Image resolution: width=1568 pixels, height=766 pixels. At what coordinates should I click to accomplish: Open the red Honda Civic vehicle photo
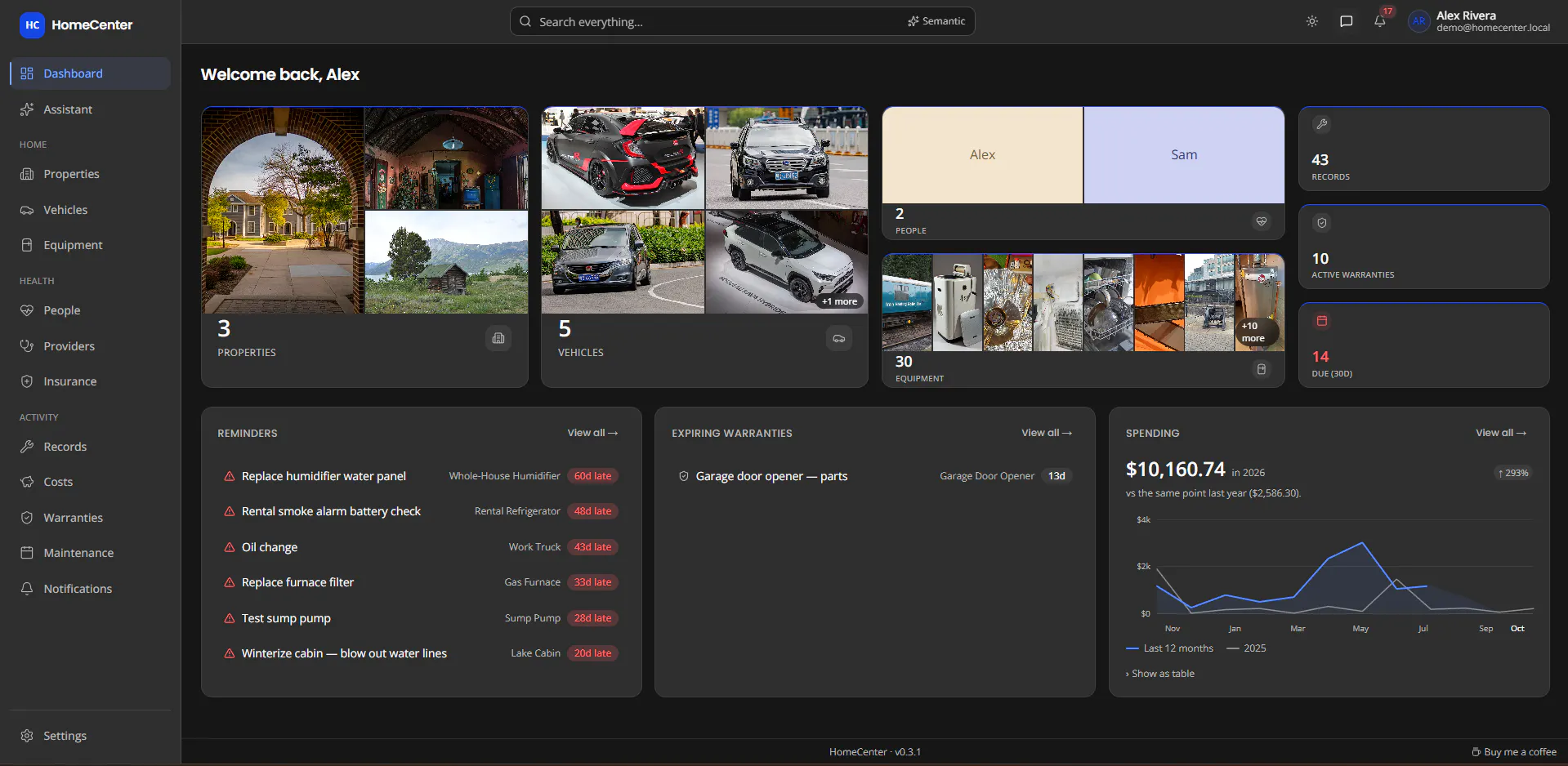tap(623, 158)
